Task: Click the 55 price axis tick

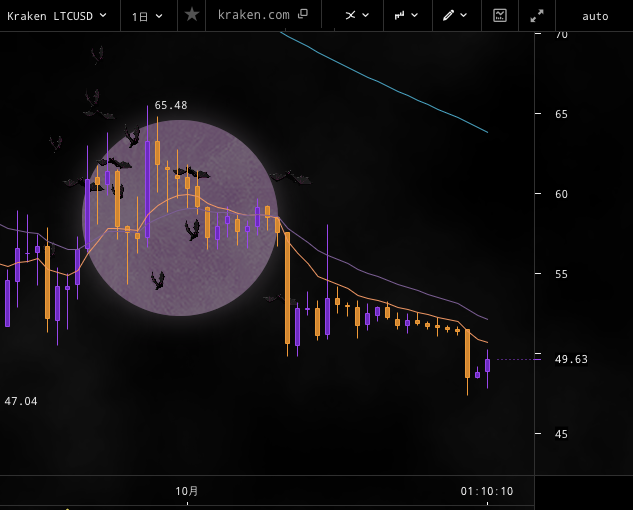Action: (561, 274)
